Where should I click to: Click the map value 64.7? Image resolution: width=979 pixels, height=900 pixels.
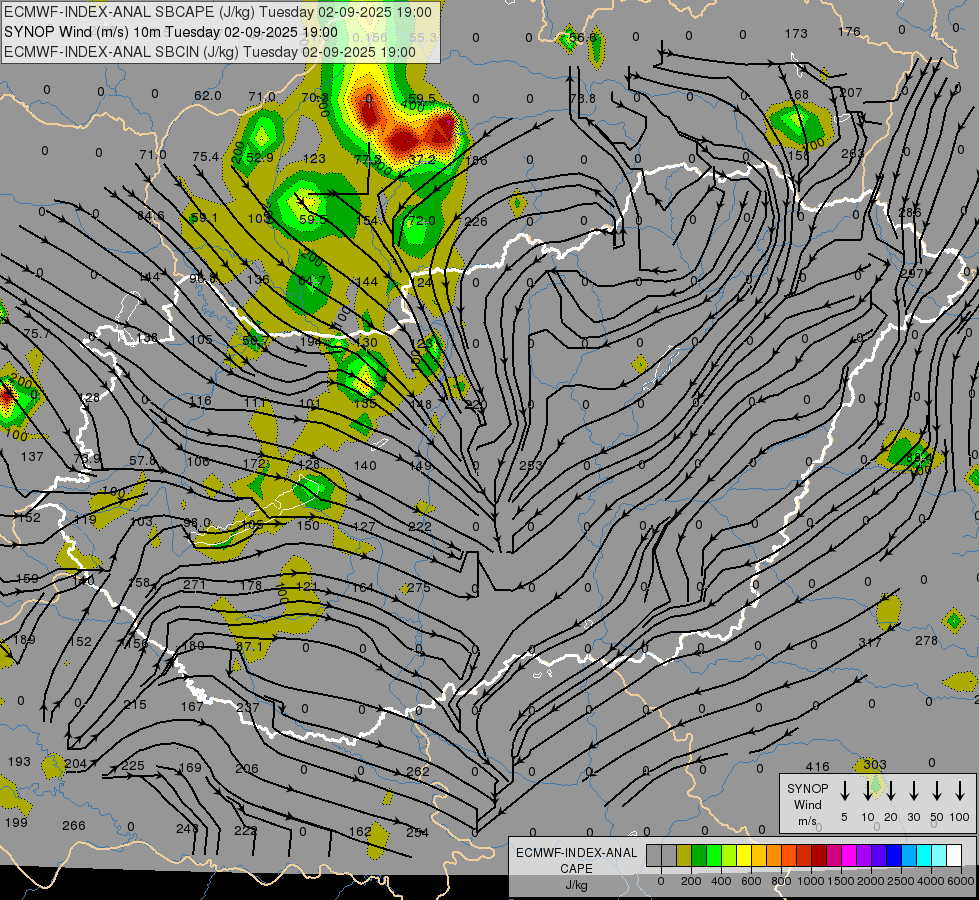click(312, 280)
